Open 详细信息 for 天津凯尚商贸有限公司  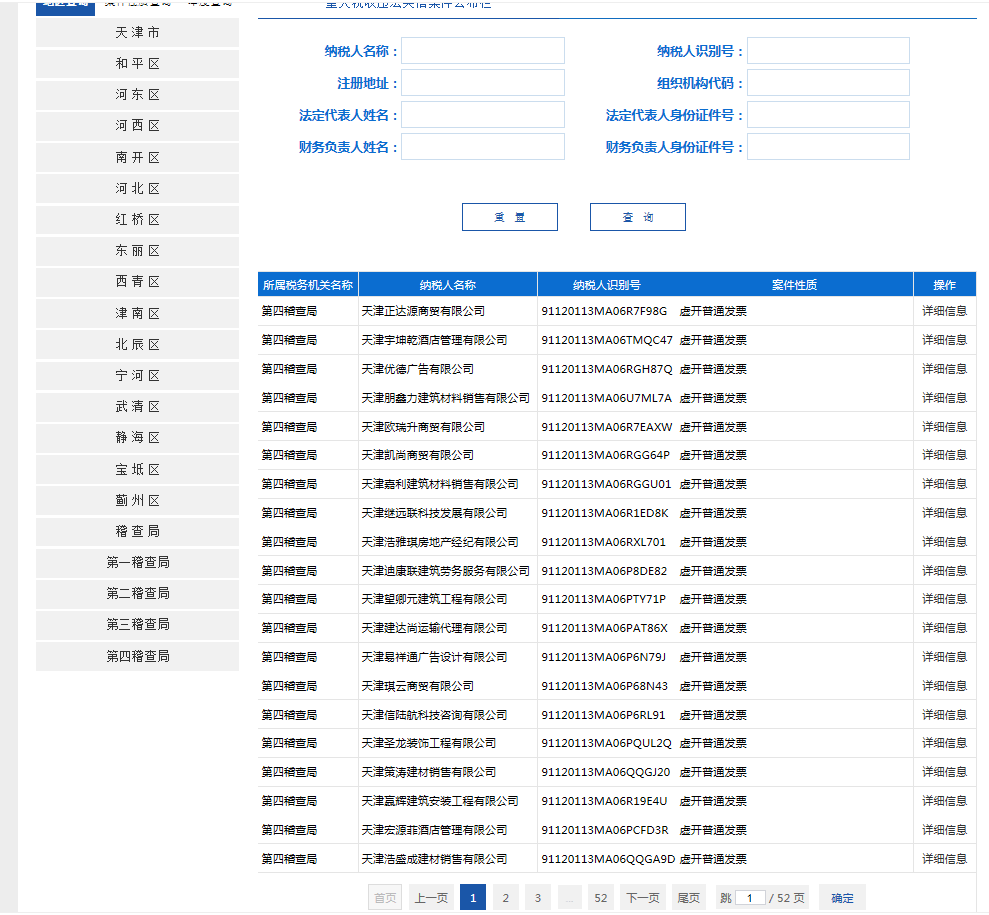click(944, 455)
